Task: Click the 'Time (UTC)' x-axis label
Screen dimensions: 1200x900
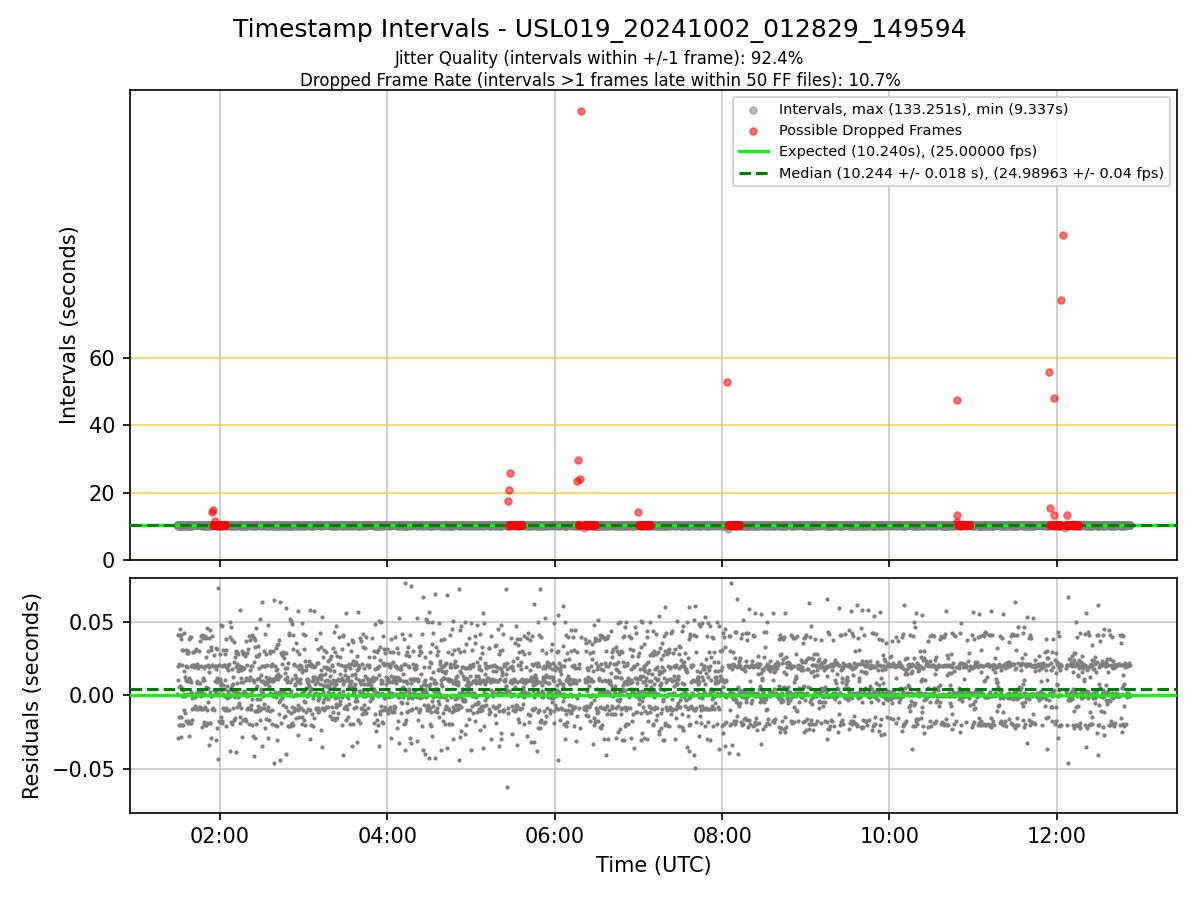Action: click(653, 865)
